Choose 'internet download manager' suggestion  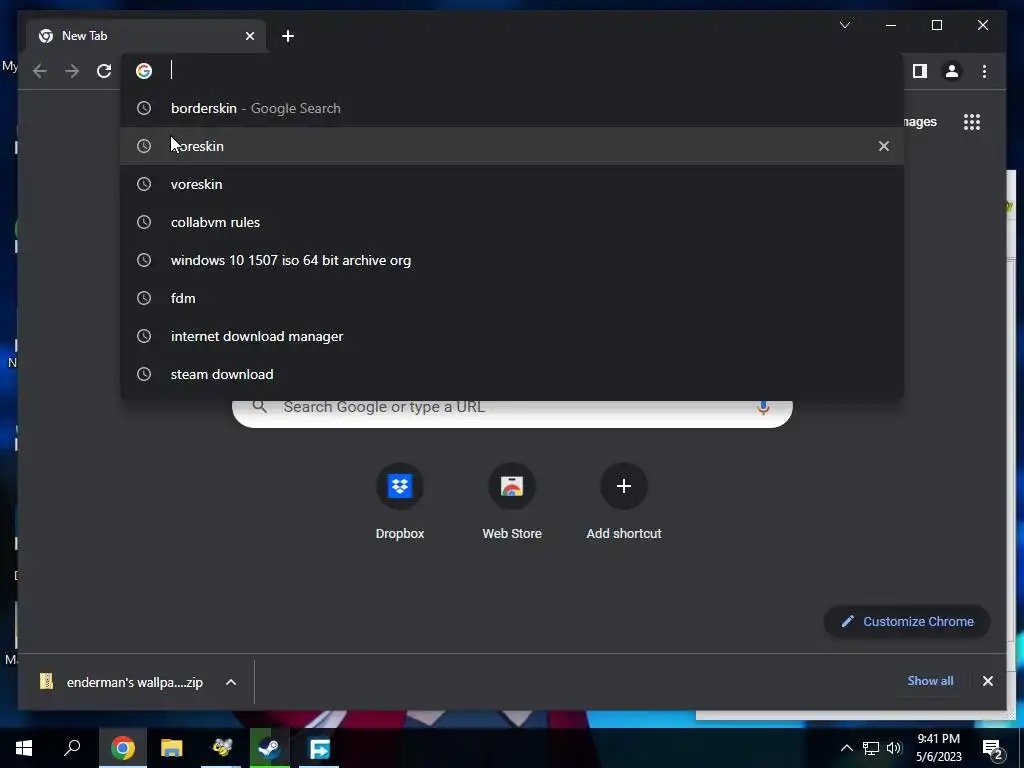(x=512, y=336)
